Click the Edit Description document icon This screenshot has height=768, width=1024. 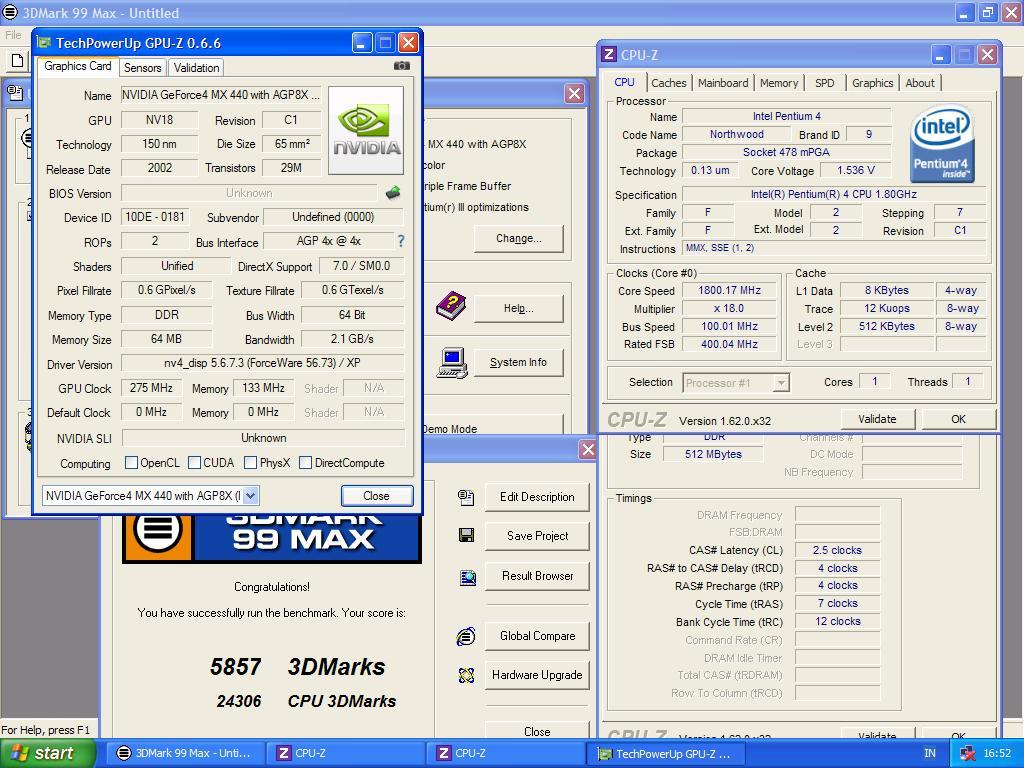click(466, 498)
